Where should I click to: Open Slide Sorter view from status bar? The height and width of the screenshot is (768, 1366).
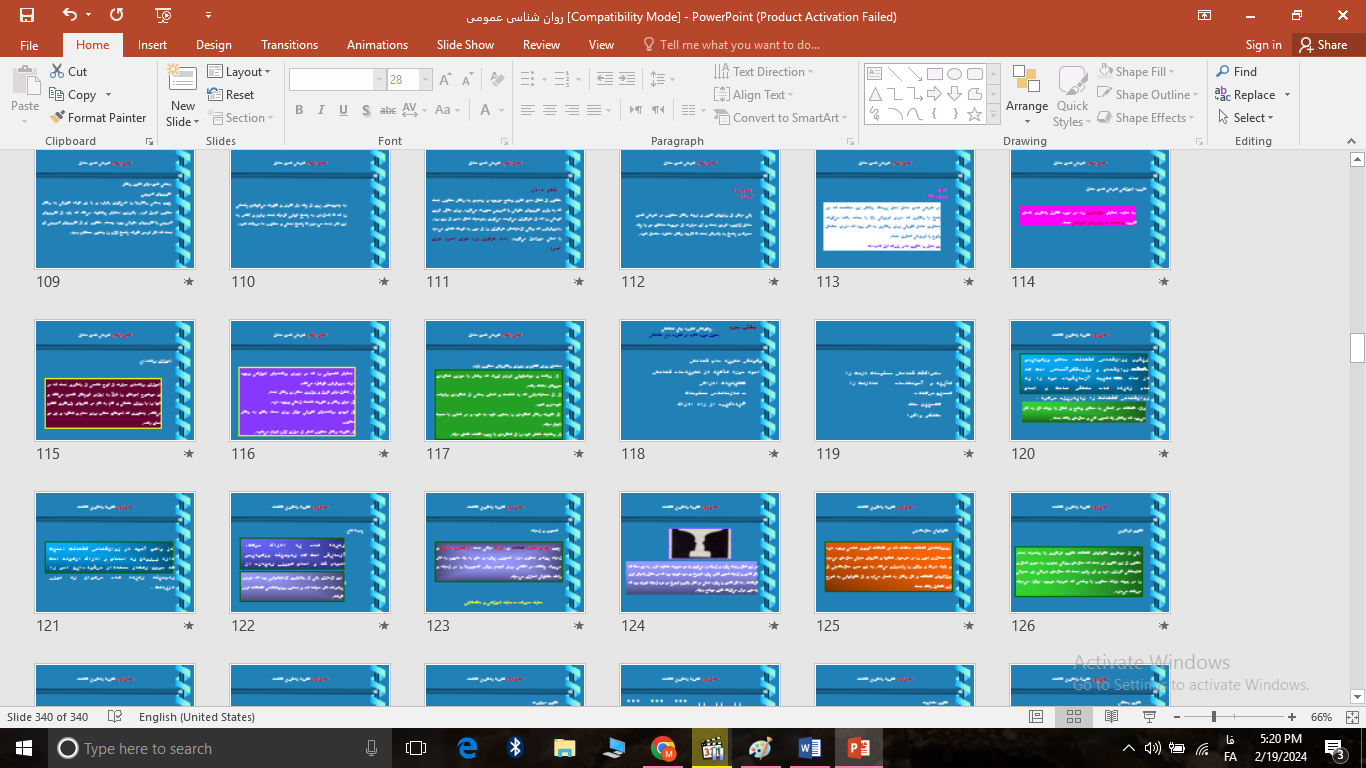click(1073, 717)
